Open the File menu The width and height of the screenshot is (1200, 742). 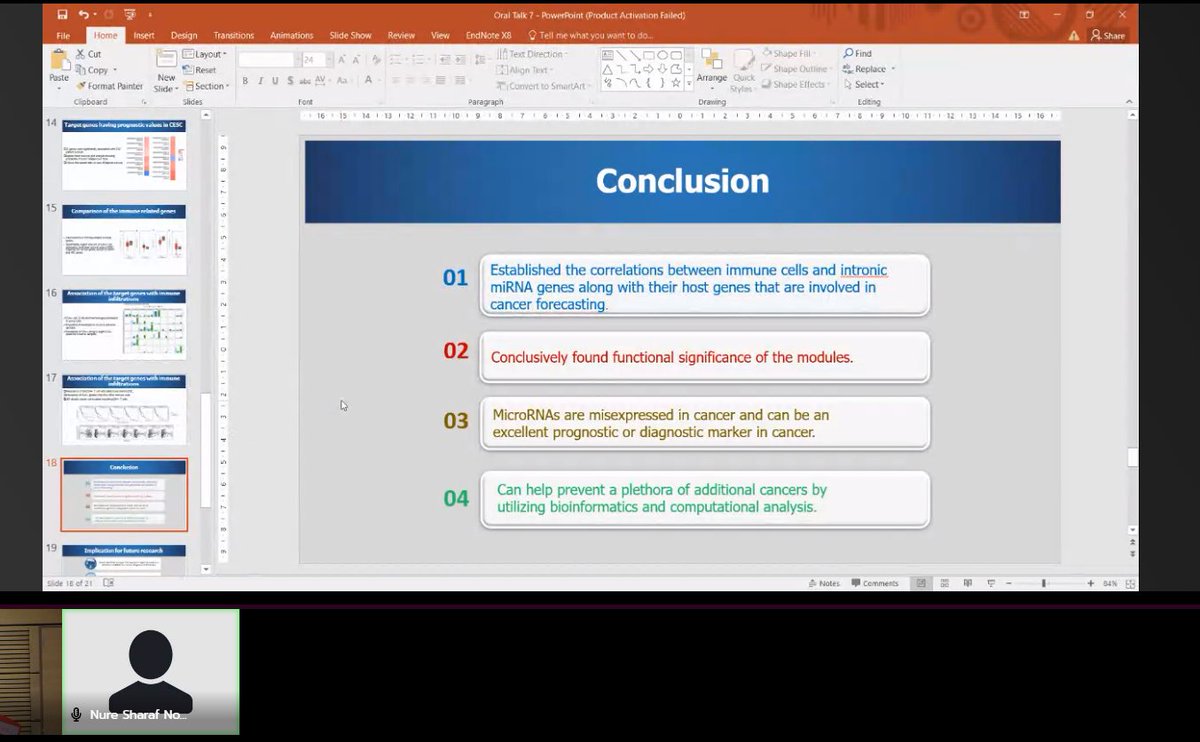coord(63,35)
